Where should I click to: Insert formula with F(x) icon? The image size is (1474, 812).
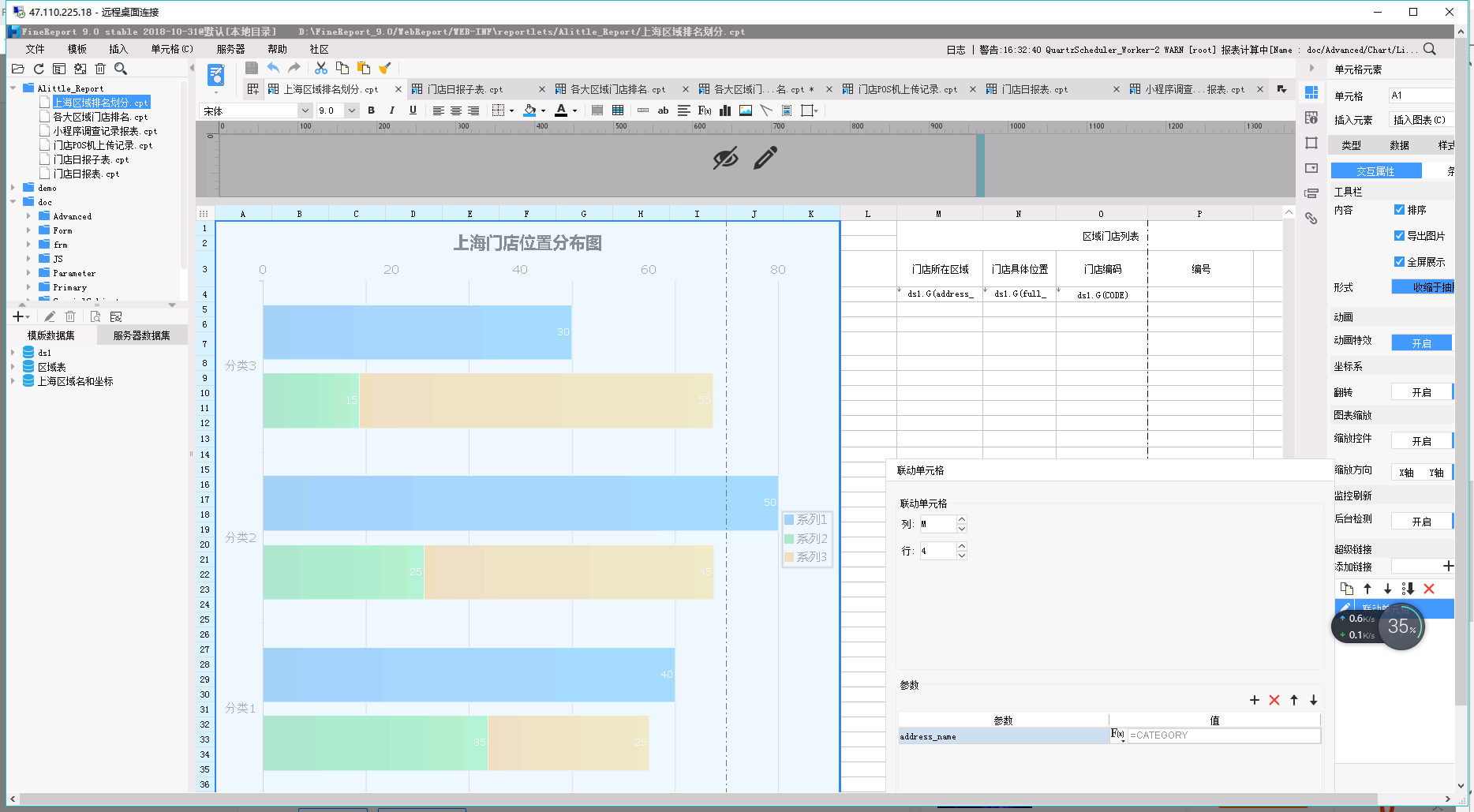click(x=705, y=110)
